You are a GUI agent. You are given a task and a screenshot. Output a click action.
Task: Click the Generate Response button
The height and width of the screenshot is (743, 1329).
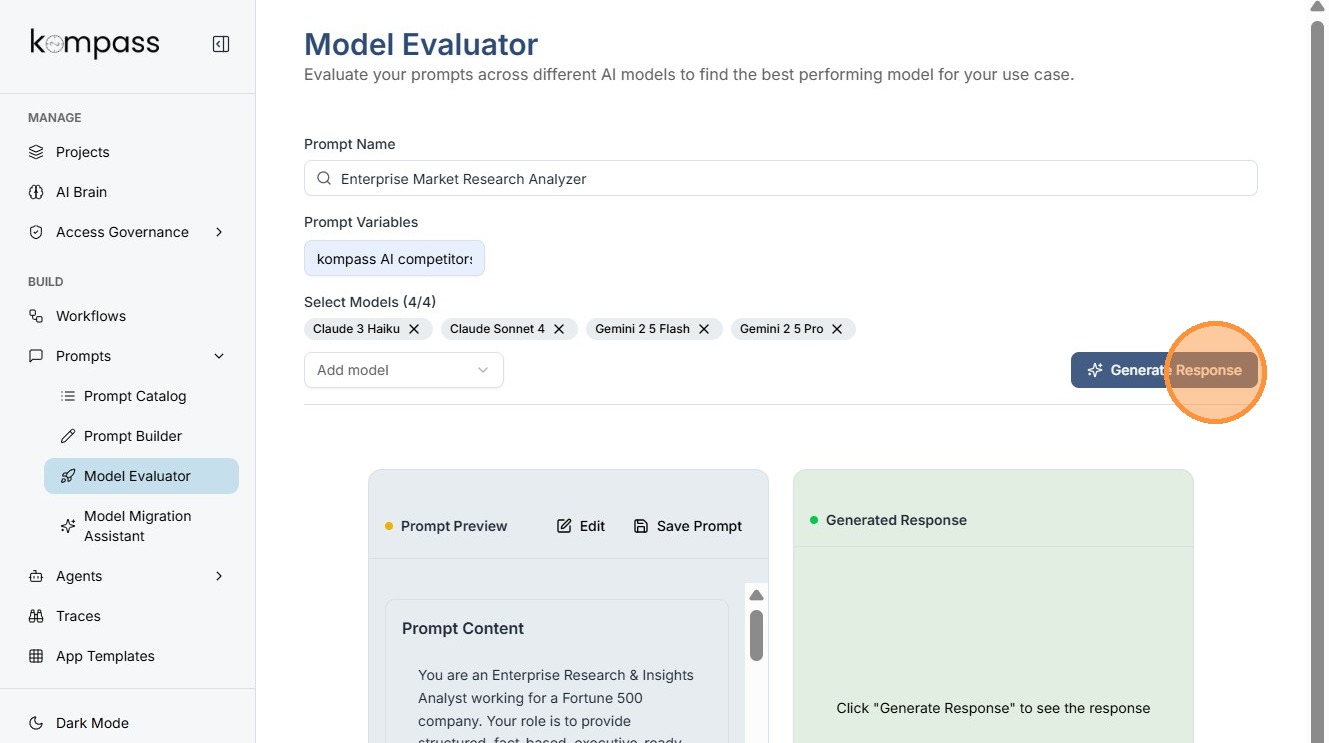pyautogui.click(x=1164, y=370)
